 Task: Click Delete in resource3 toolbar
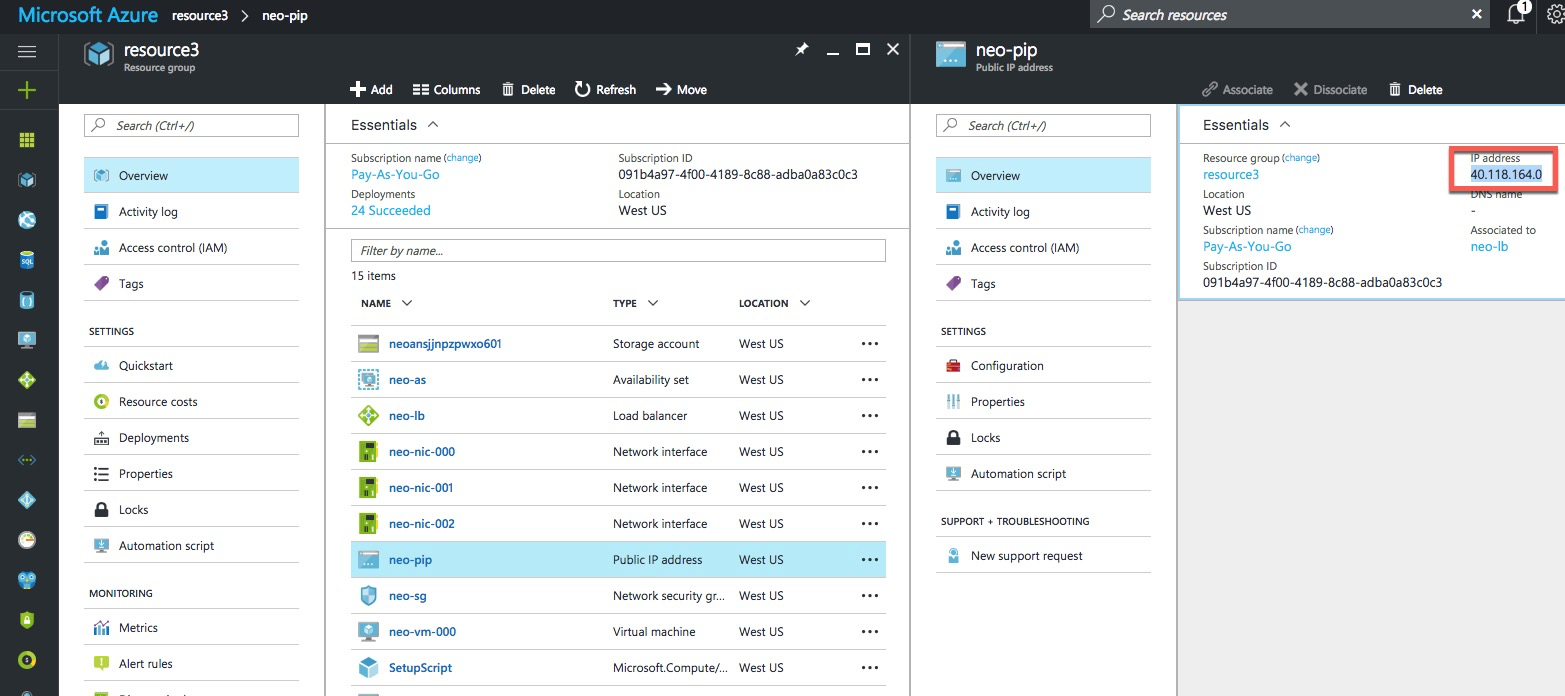528,90
